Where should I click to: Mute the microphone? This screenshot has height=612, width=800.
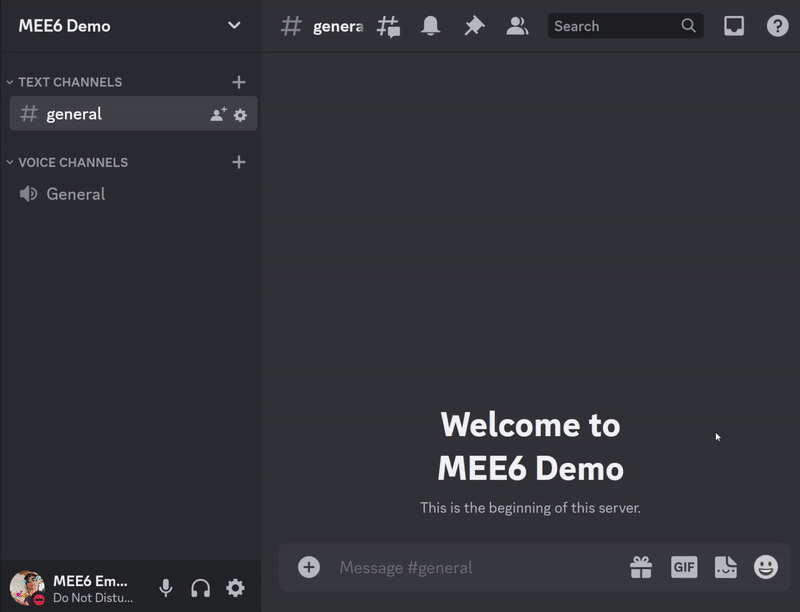tap(166, 588)
